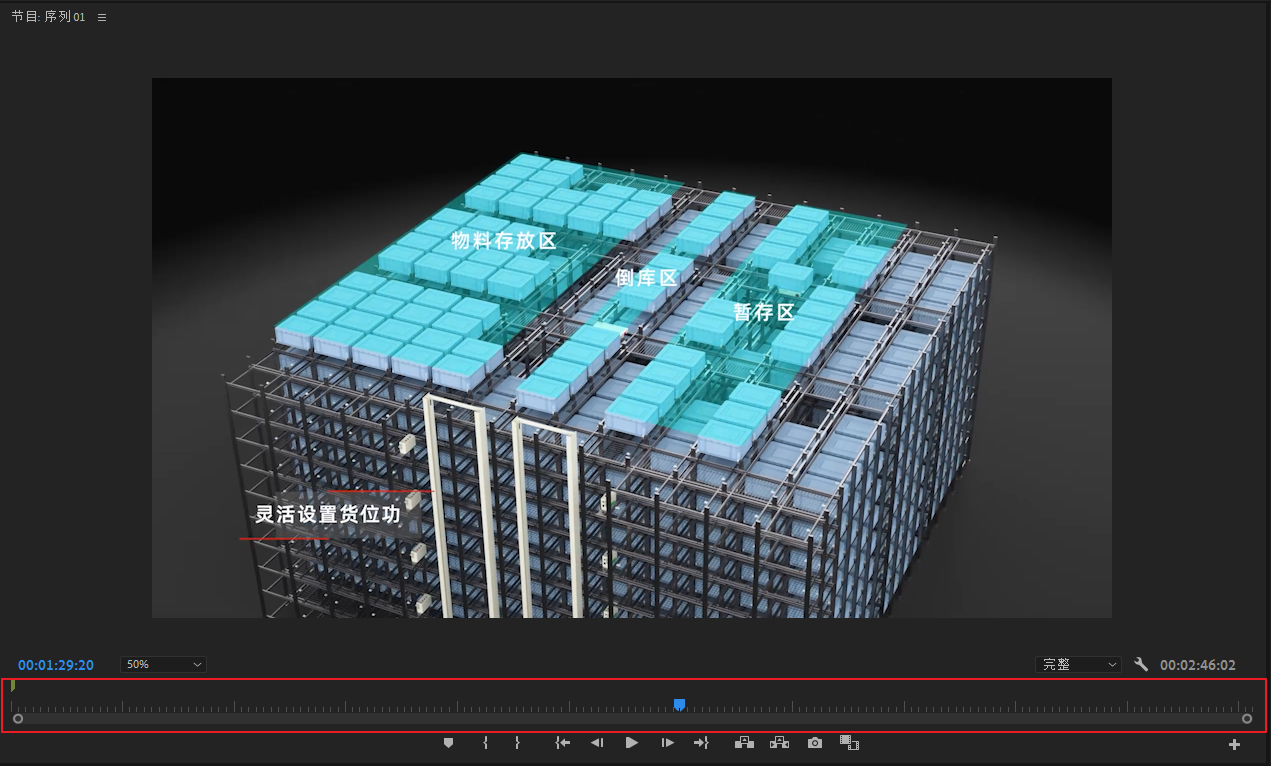Open the wrench settings menu
Viewport: 1271px width, 766px height.
click(x=1141, y=664)
